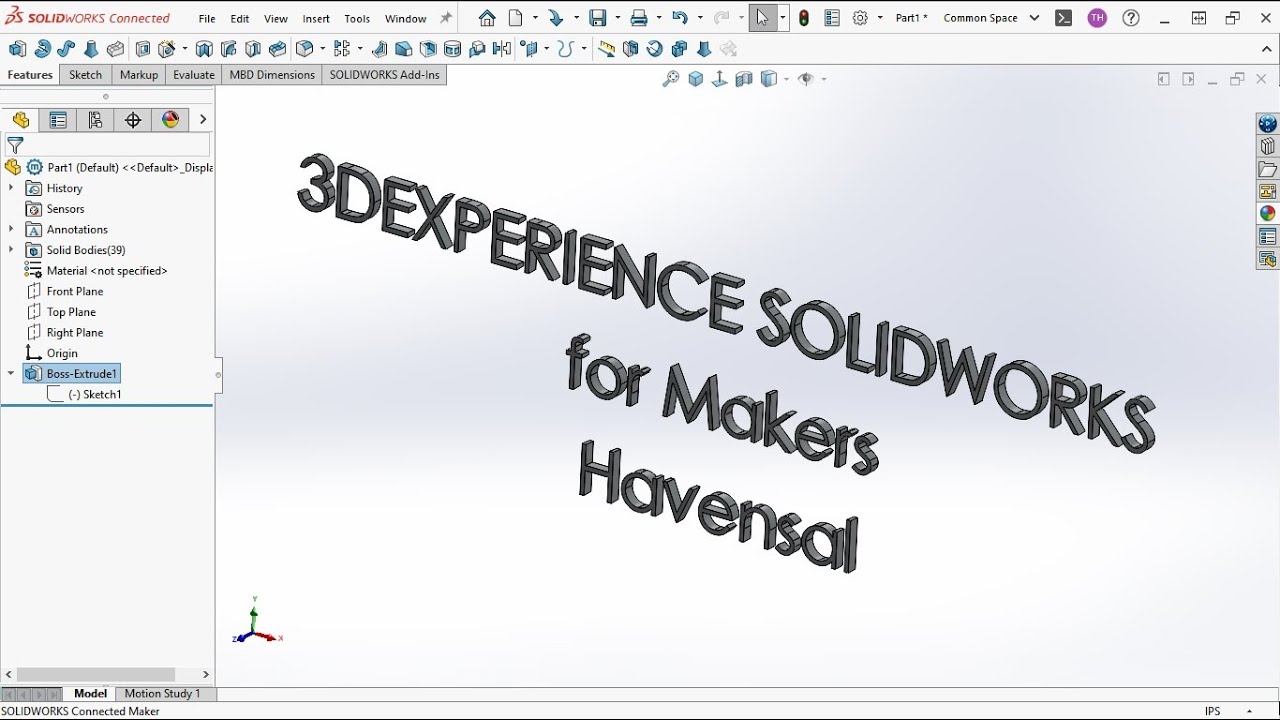Switch to the Sketch tab
Image resolution: width=1280 pixels, height=720 pixels.
(x=85, y=75)
